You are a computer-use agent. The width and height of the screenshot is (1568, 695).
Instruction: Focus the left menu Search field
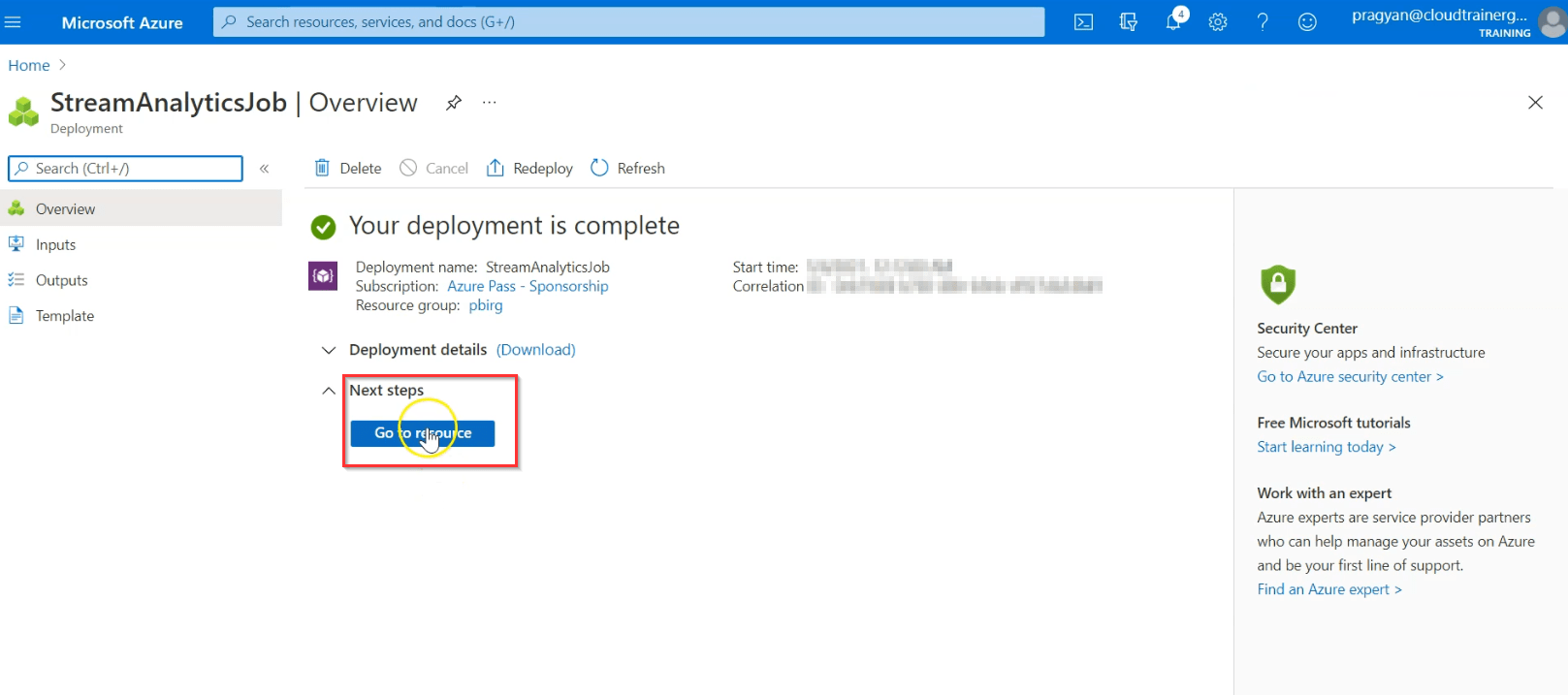click(125, 169)
